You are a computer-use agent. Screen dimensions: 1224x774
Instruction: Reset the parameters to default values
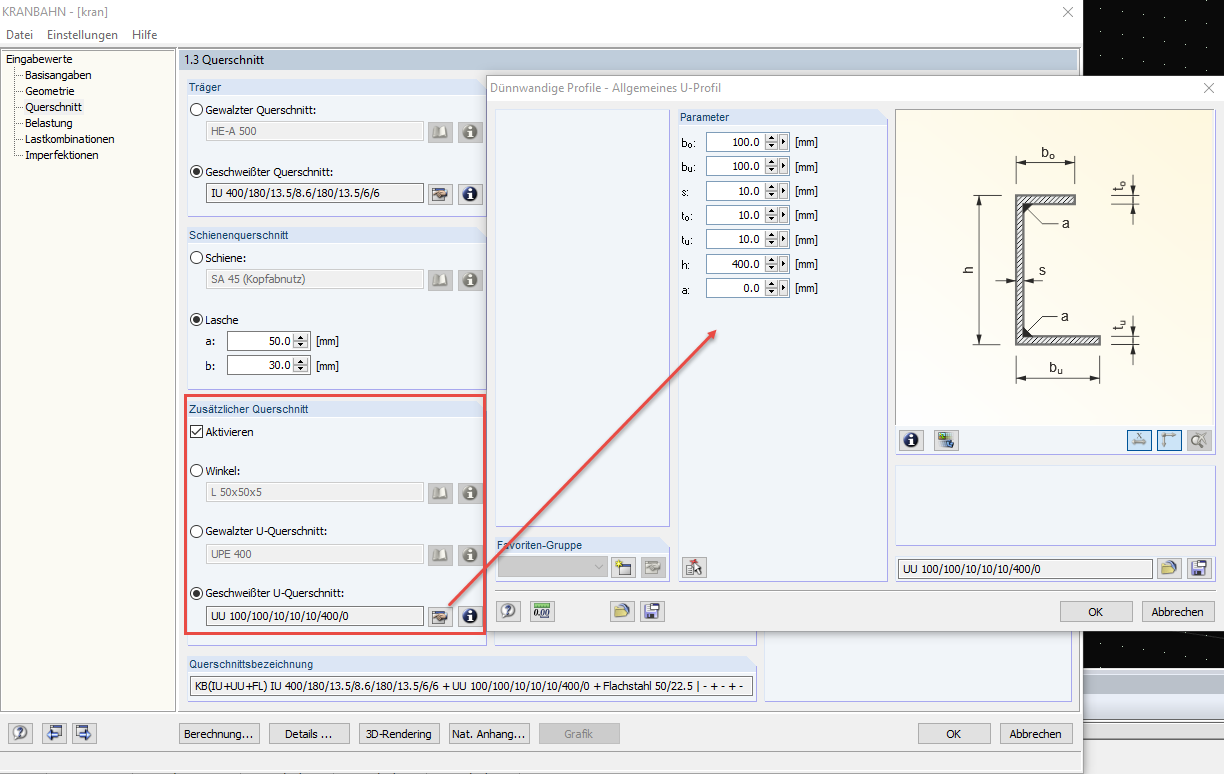click(x=694, y=567)
